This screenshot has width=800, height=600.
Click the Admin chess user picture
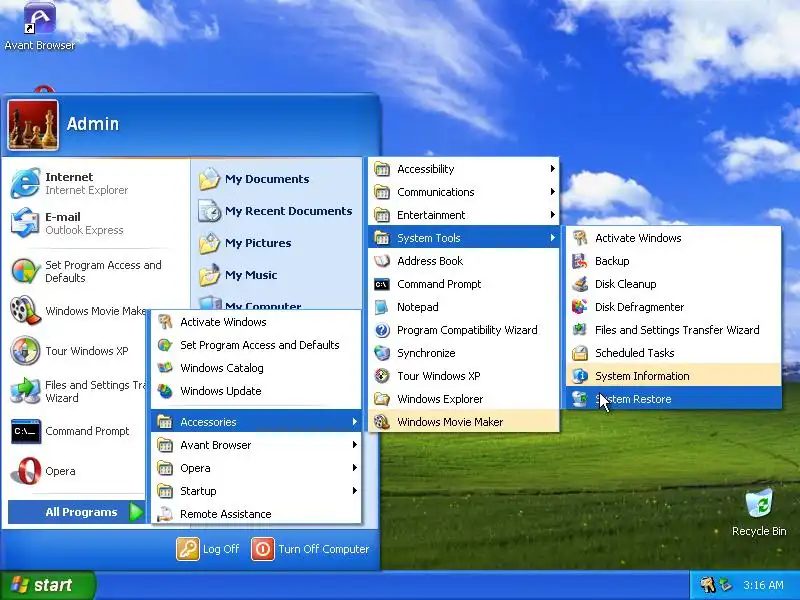tap(33, 125)
